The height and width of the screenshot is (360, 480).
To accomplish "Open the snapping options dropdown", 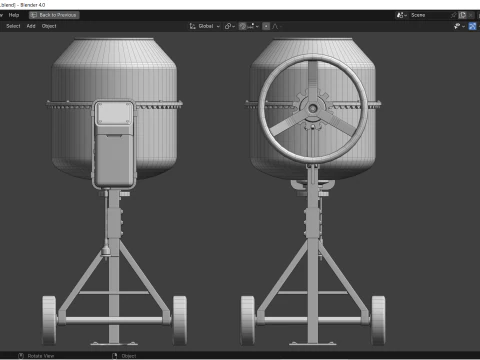I will tap(253, 26).
